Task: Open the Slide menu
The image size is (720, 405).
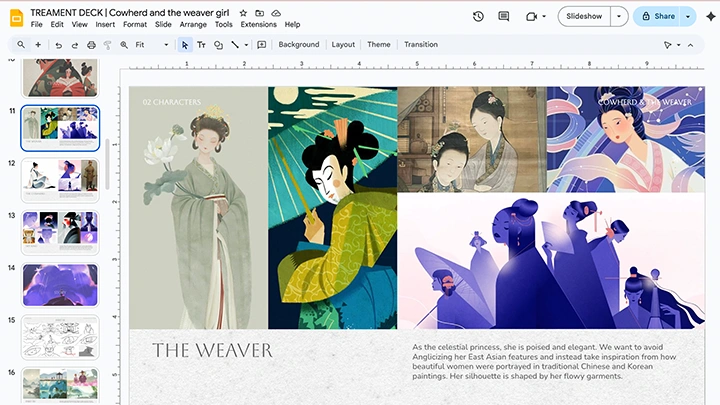Action: pyautogui.click(x=163, y=25)
